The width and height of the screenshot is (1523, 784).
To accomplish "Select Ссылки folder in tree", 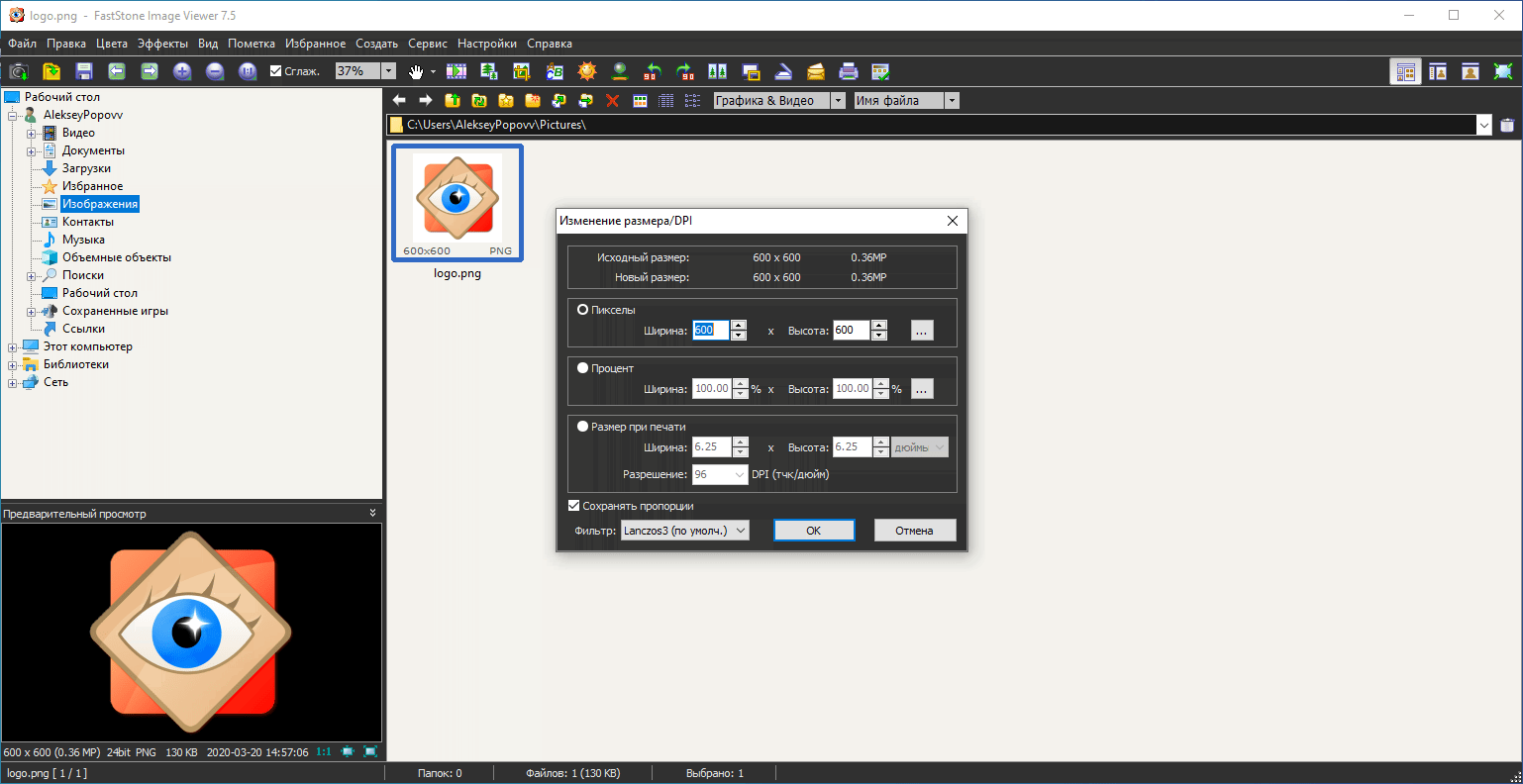I will pyautogui.click(x=83, y=329).
